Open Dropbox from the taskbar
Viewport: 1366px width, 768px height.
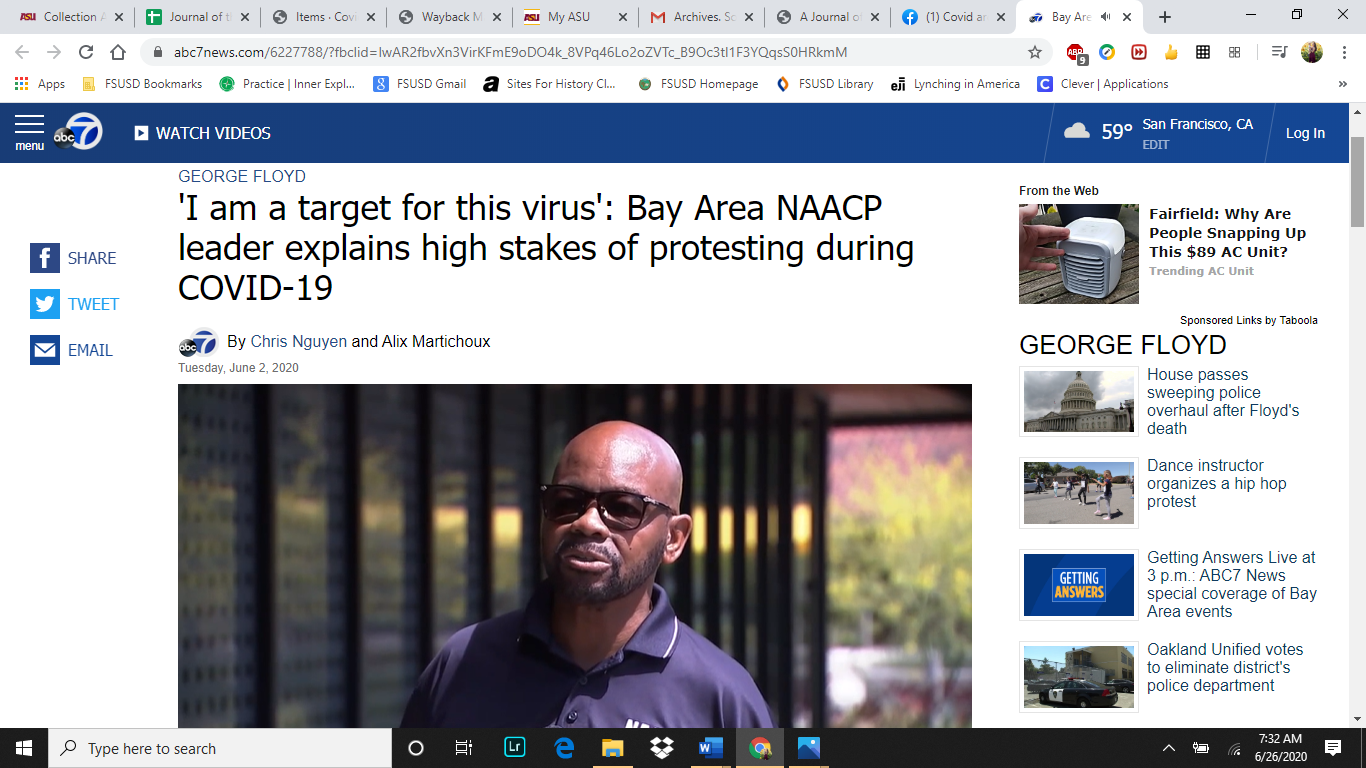(x=661, y=748)
